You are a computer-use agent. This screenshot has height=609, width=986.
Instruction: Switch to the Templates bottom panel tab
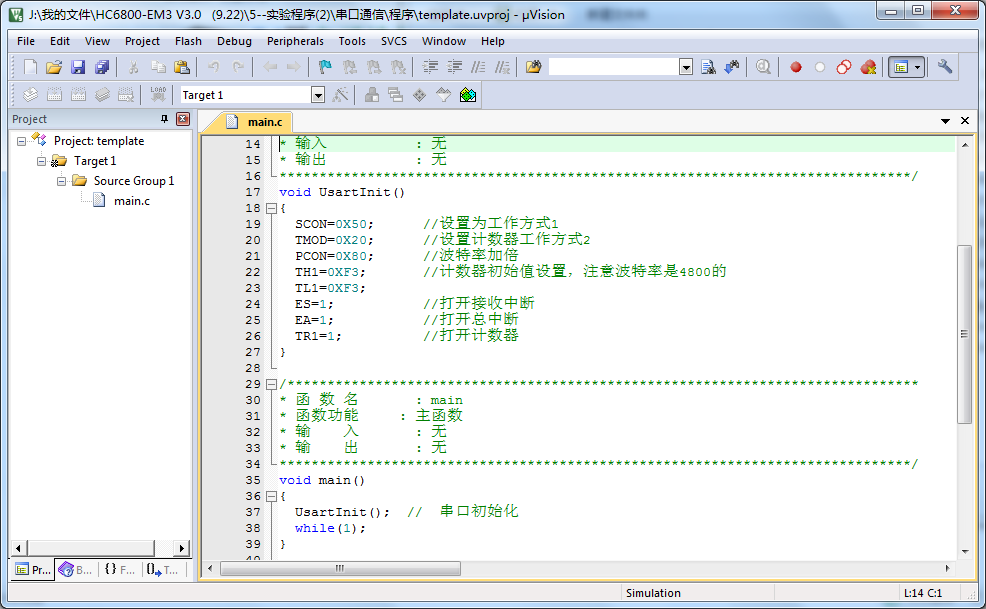162,569
